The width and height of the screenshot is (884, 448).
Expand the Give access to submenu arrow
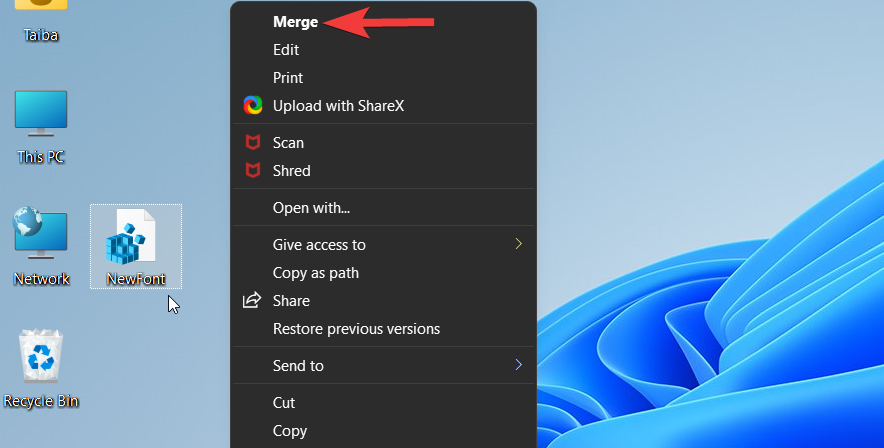coord(518,243)
